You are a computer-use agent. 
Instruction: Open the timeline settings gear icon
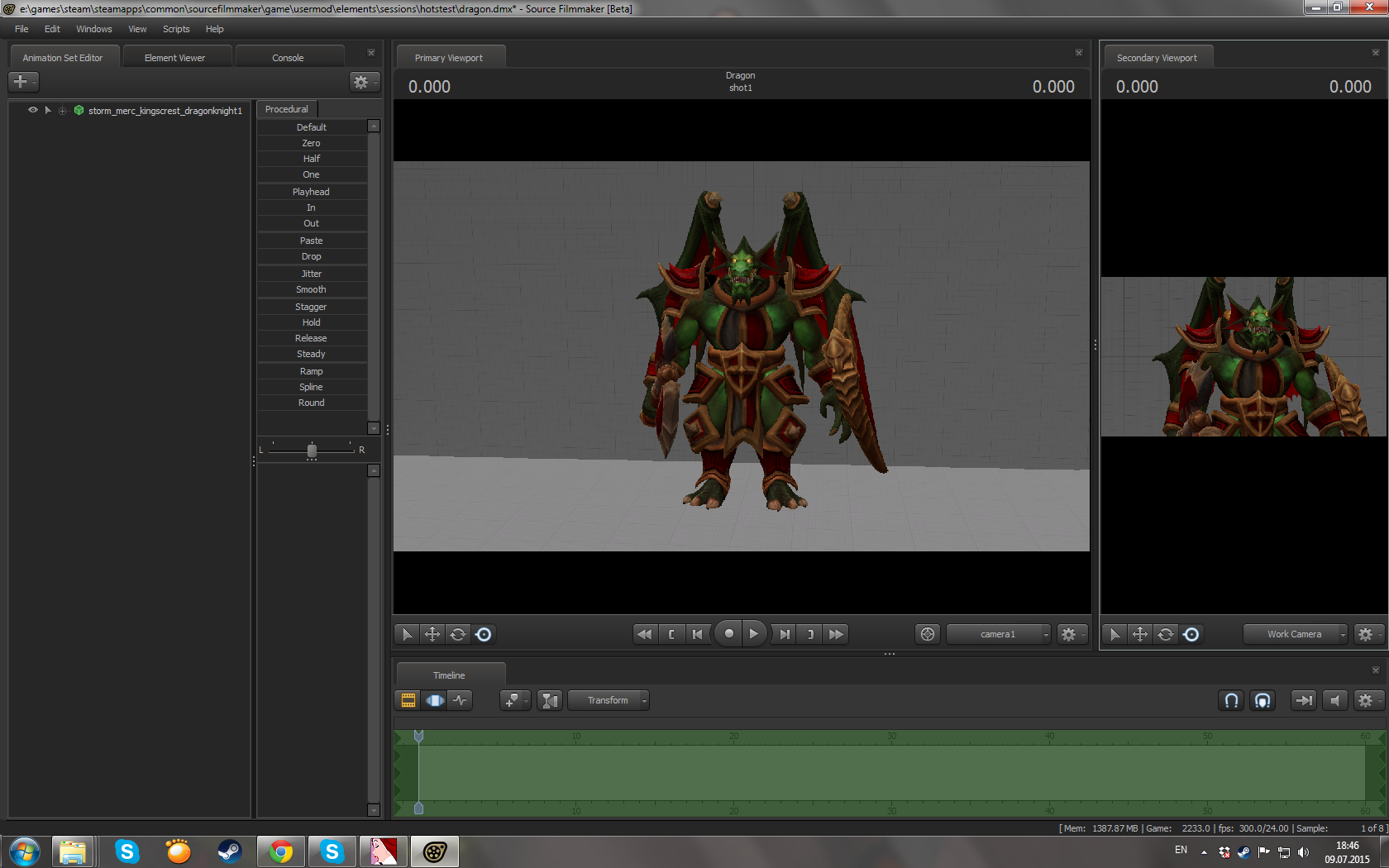pyautogui.click(x=1365, y=700)
